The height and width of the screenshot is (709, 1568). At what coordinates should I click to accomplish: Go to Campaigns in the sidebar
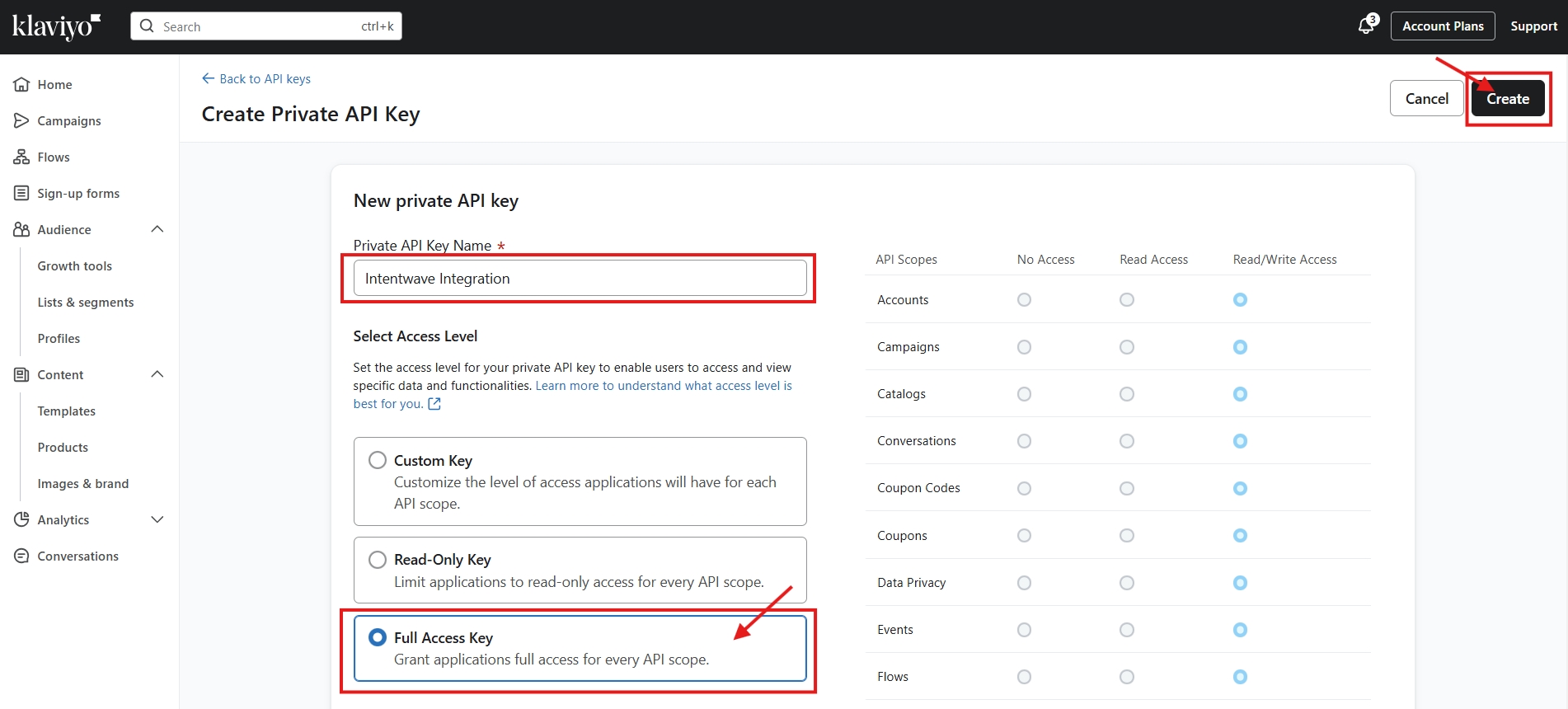(69, 120)
